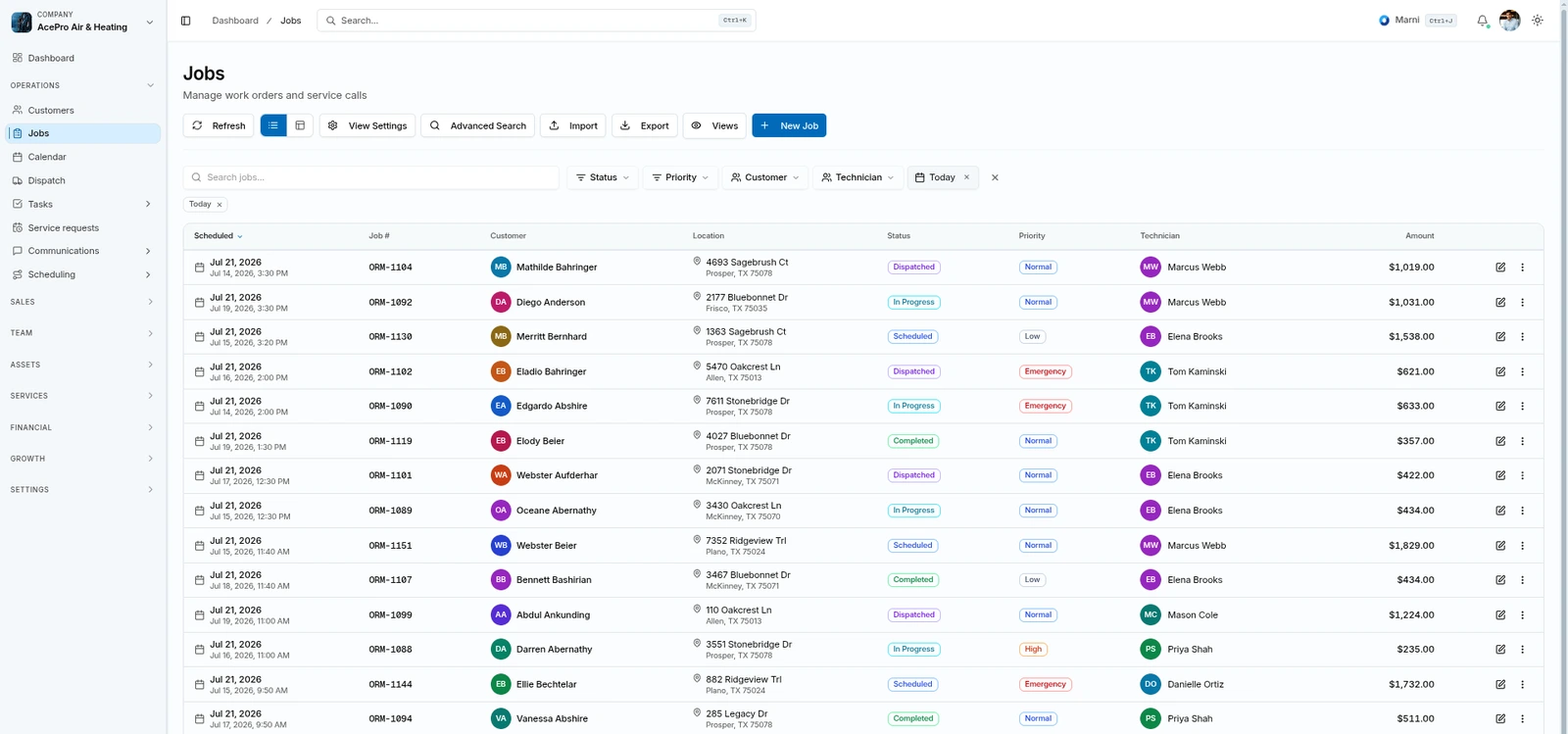Viewport: 1568px width, 734px height.
Task: Switch to list view
Action: pos(273,125)
